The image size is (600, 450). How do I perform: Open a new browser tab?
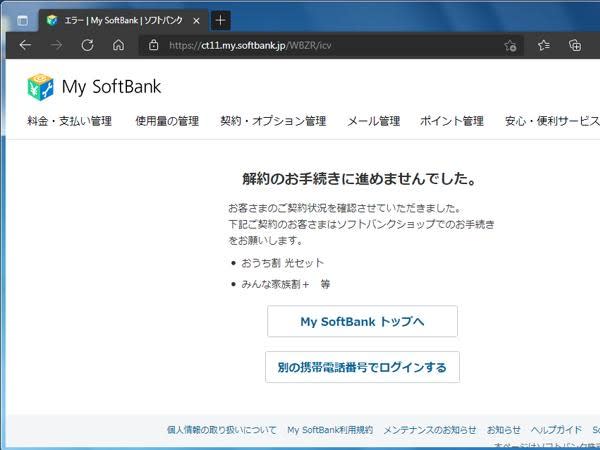coord(221,20)
